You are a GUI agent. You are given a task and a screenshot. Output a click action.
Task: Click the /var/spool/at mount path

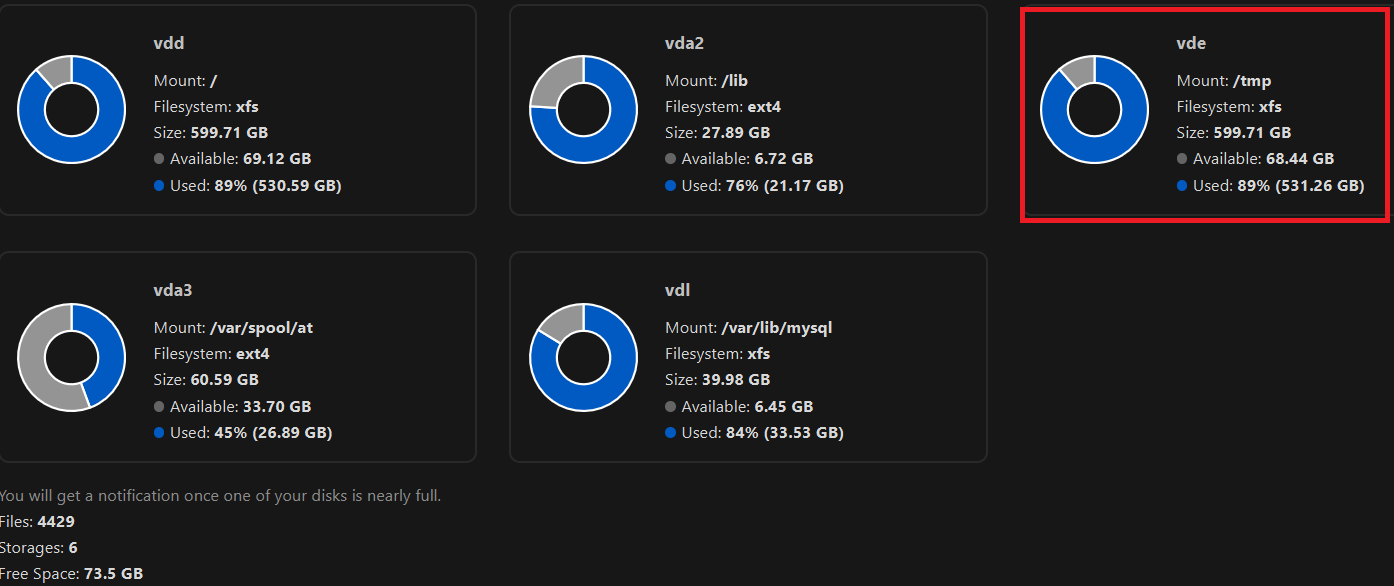click(261, 327)
